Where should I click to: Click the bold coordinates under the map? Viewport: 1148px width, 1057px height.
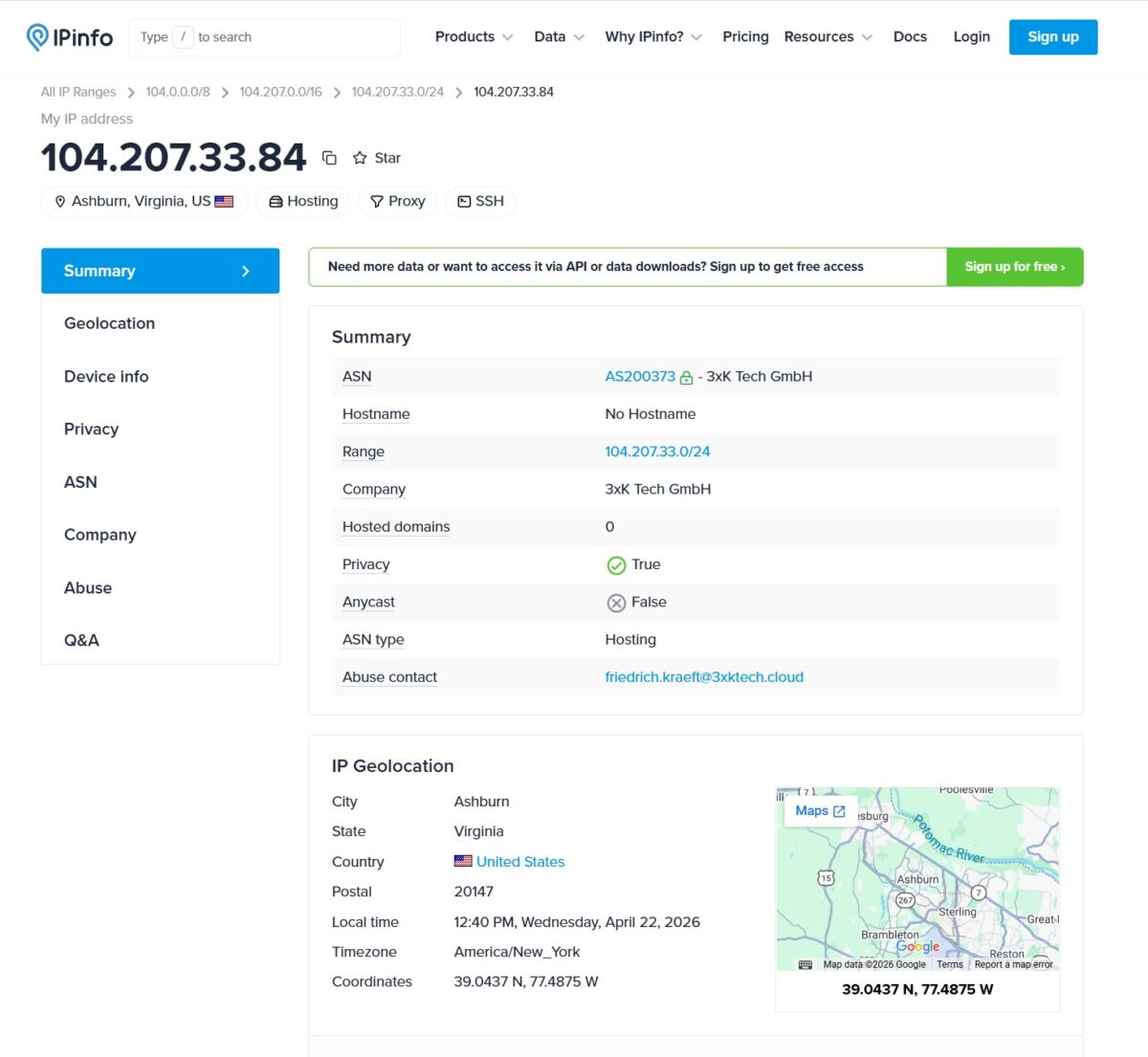917,989
